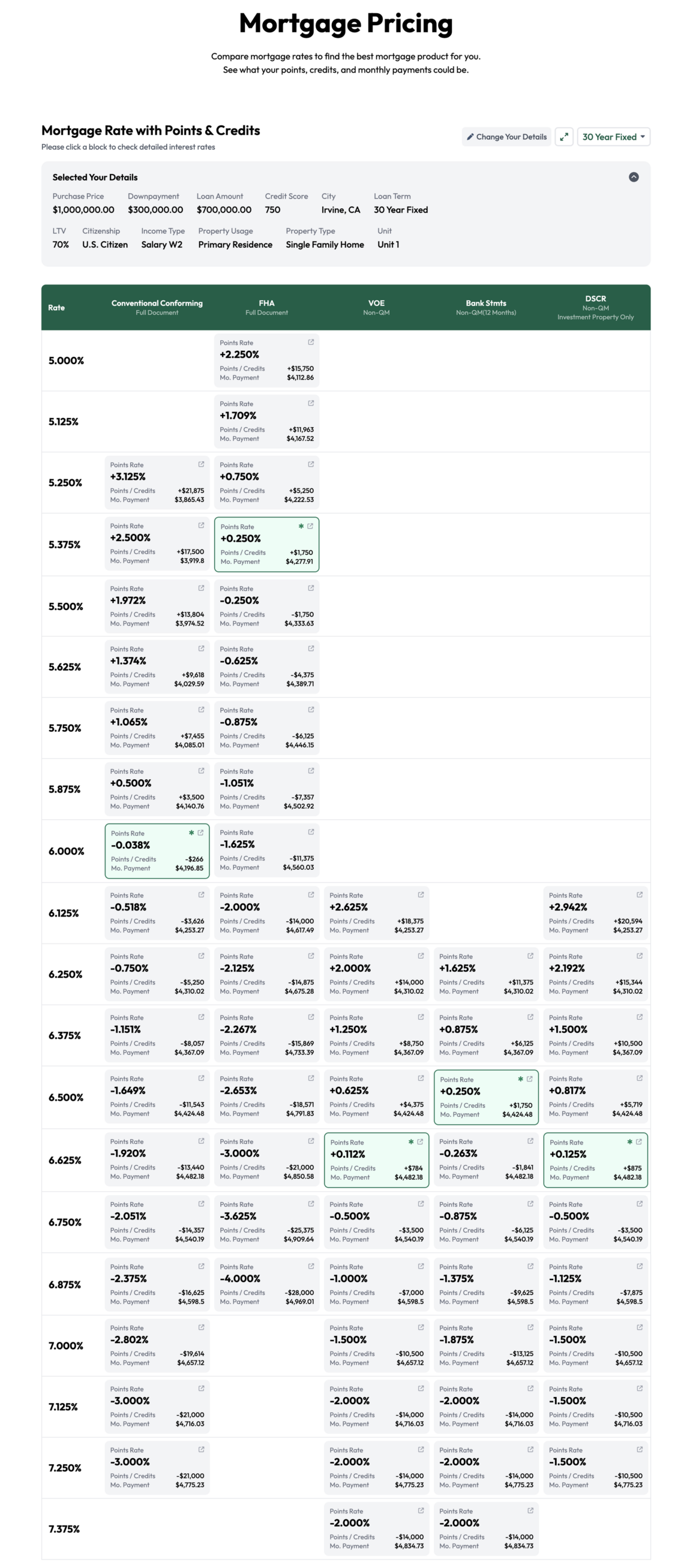Click external link icon on Bank Stmts 6.500% block
The height and width of the screenshot is (1568, 684).
point(529,1079)
